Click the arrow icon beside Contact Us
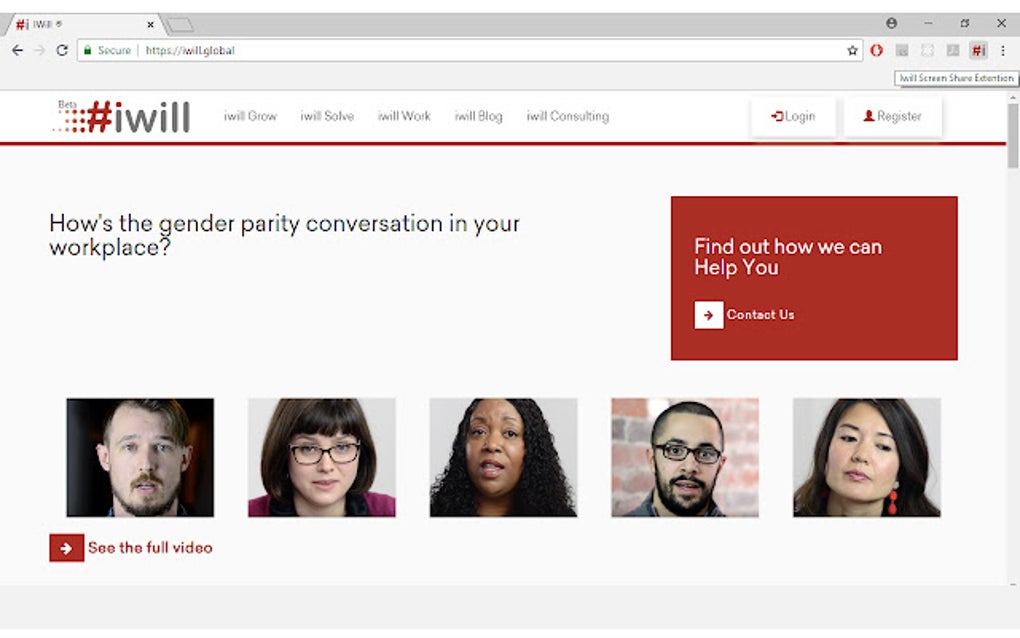This screenshot has width=1020, height=638. pos(708,314)
